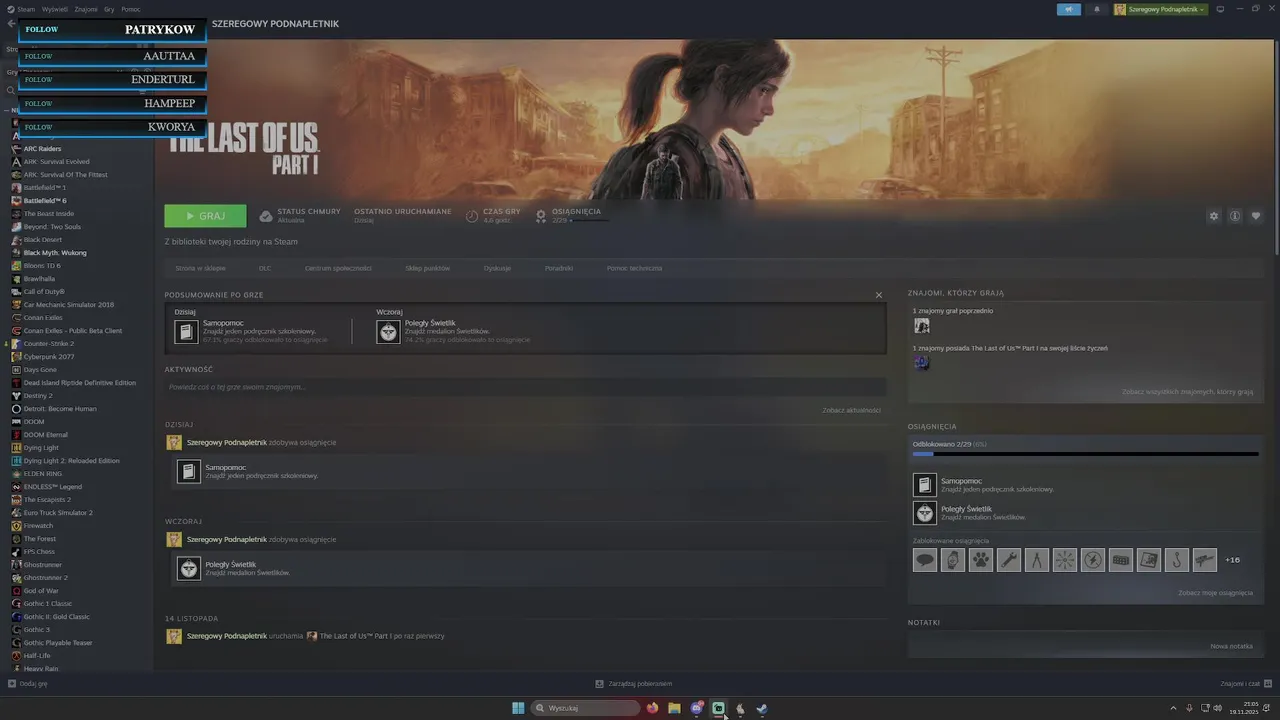1280x720 pixels.
Task: Open Sklep punktów link
Action: pos(428,268)
